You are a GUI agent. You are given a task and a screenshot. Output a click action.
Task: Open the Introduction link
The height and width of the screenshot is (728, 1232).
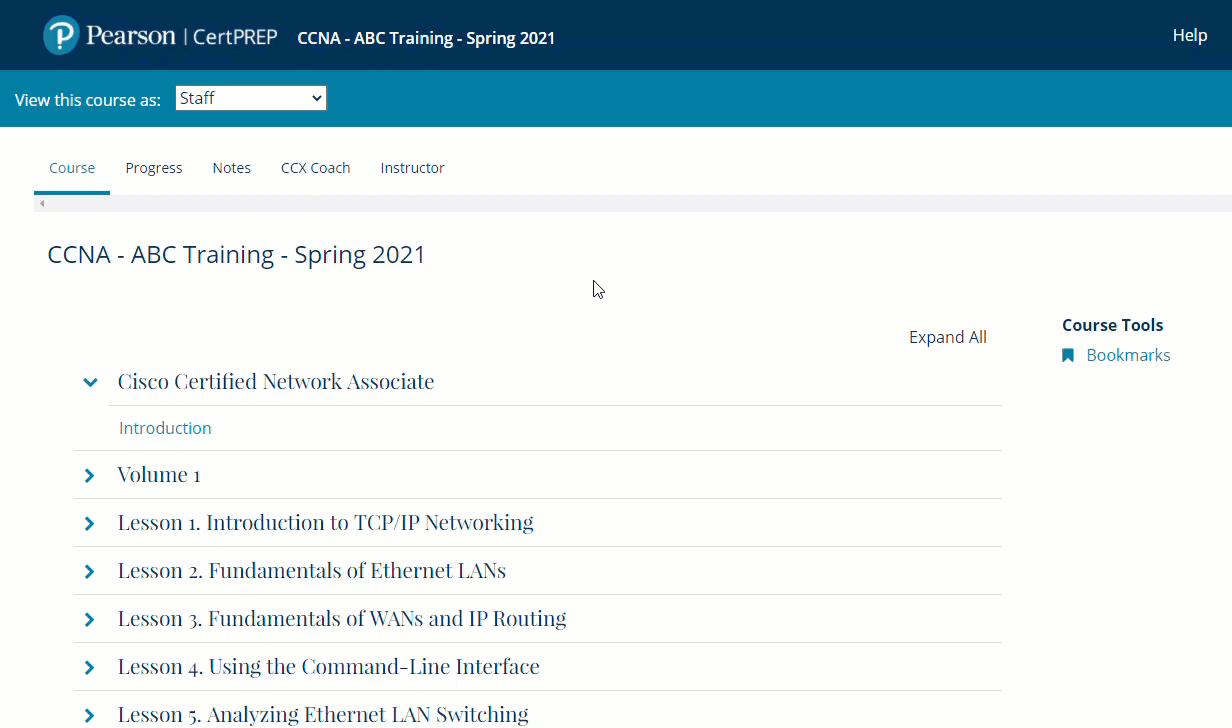(165, 428)
